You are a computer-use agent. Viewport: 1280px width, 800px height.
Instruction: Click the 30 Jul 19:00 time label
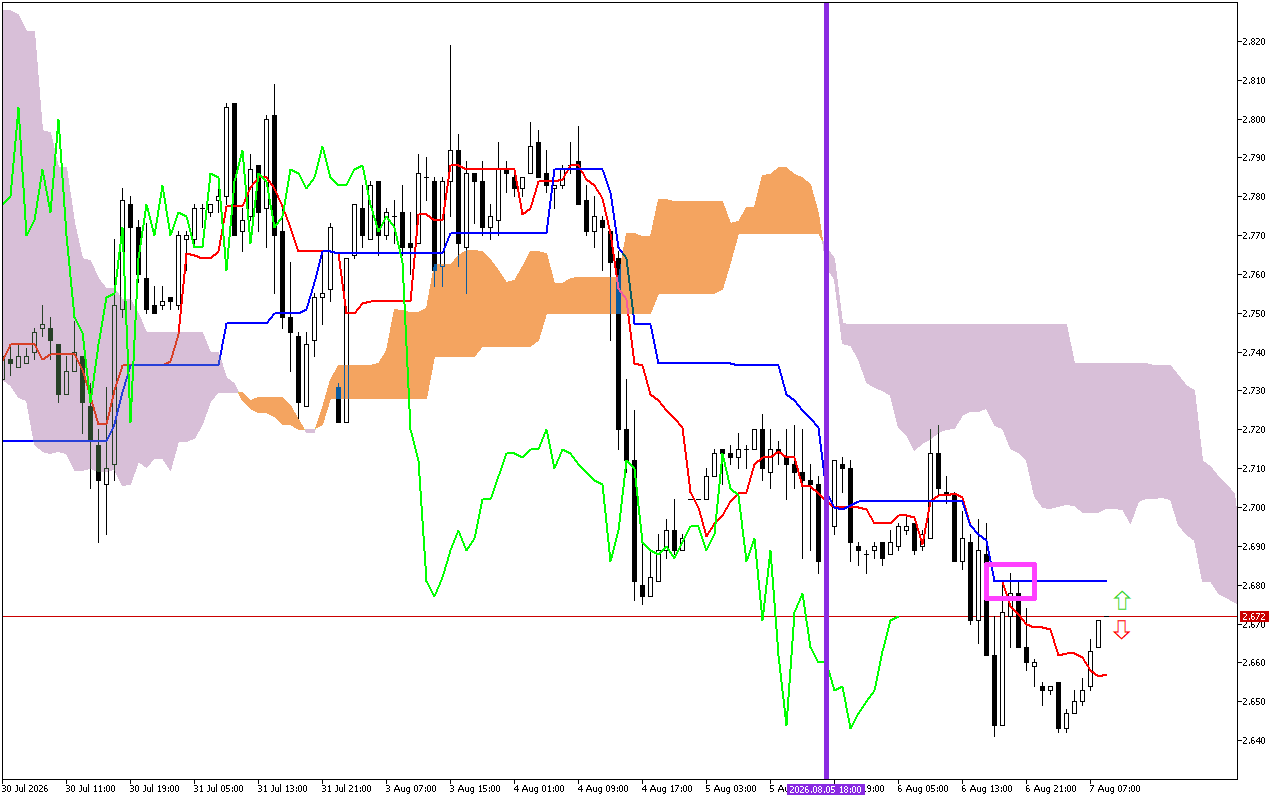[x=153, y=789]
